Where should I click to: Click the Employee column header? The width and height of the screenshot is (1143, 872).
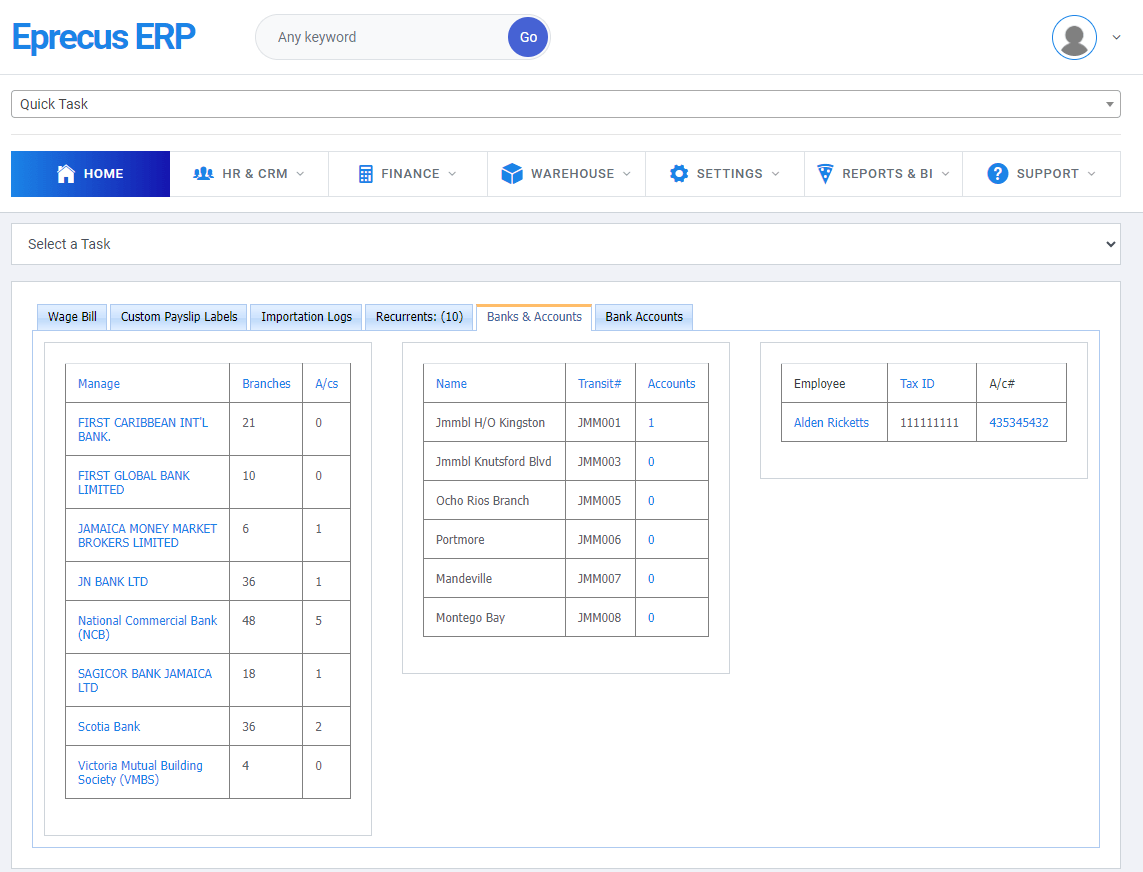pyautogui.click(x=819, y=384)
